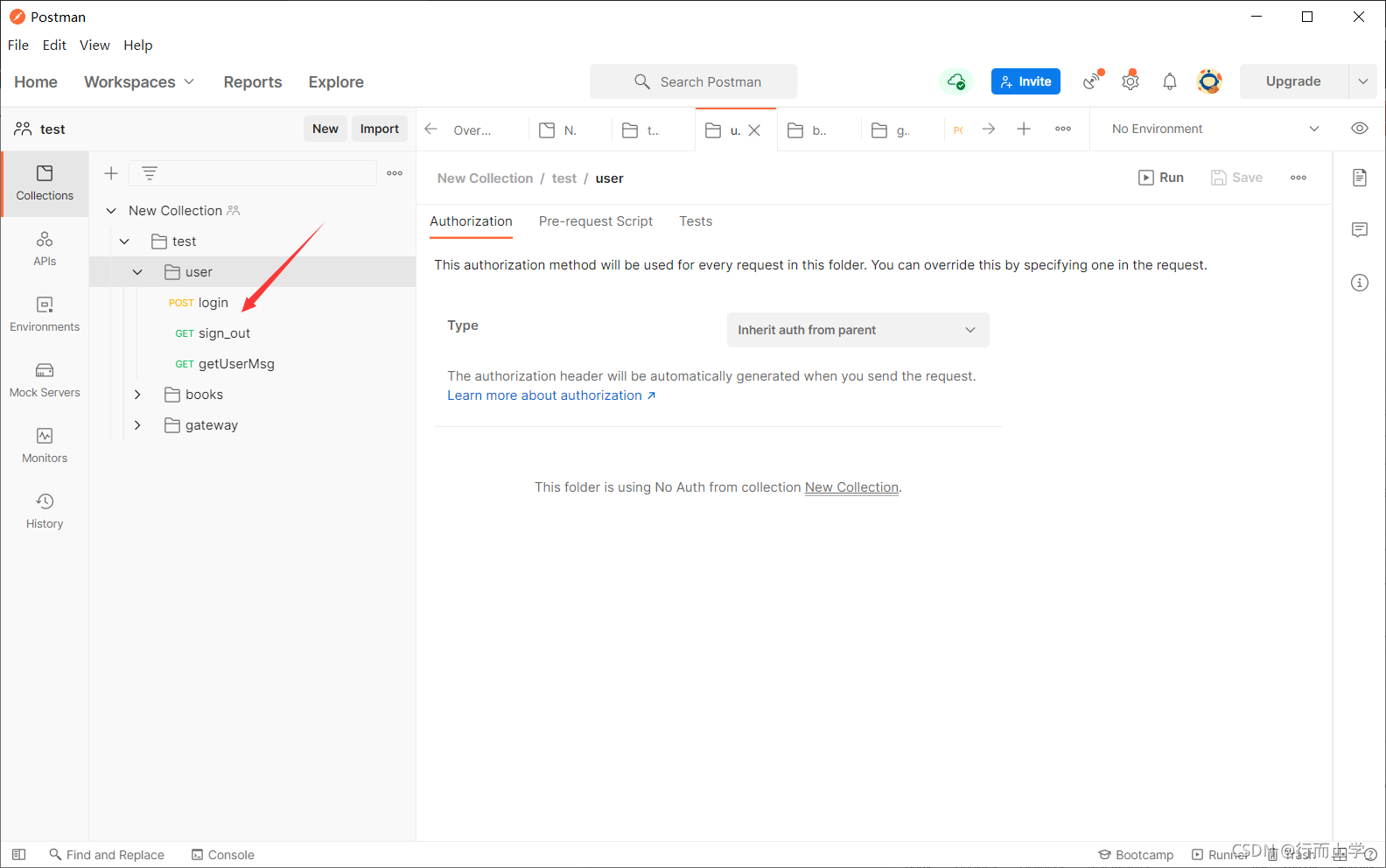Open the folder more options next to Save
Image resolution: width=1386 pixels, height=868 pixels.
1298,178
